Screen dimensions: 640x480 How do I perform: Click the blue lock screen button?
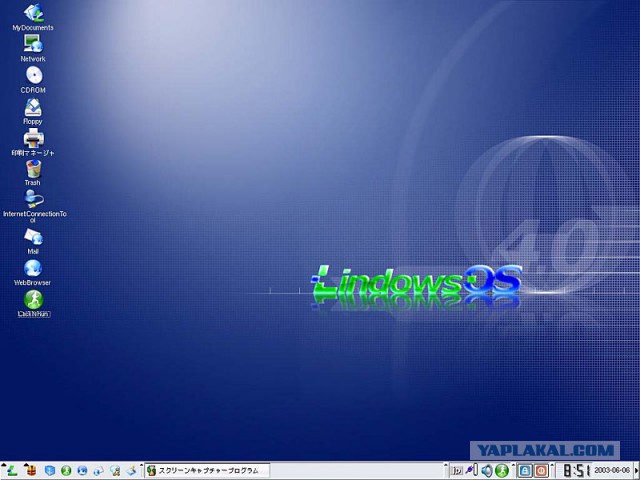tap(525, 471)
